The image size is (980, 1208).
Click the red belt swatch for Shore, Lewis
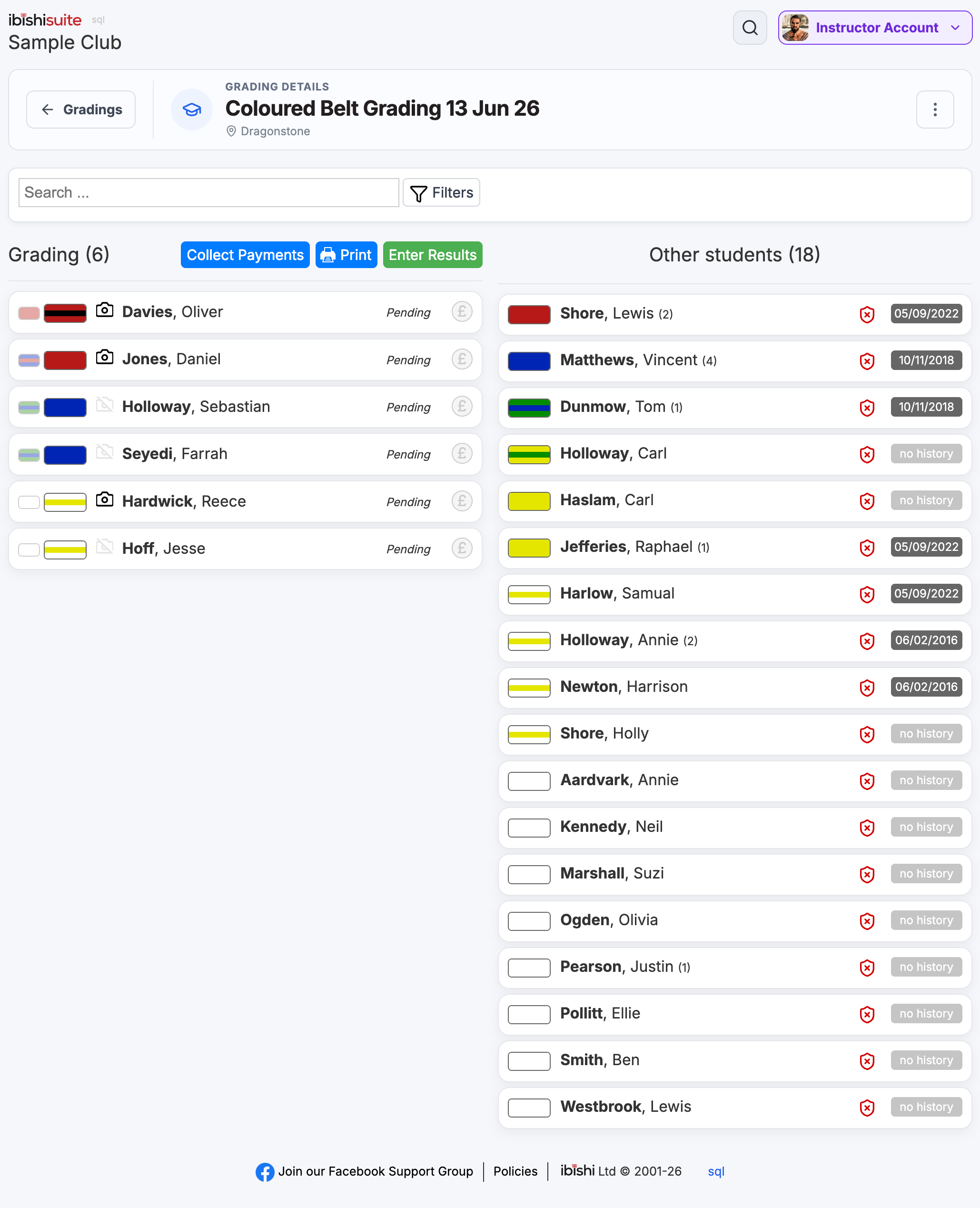(x=529, y=315)
